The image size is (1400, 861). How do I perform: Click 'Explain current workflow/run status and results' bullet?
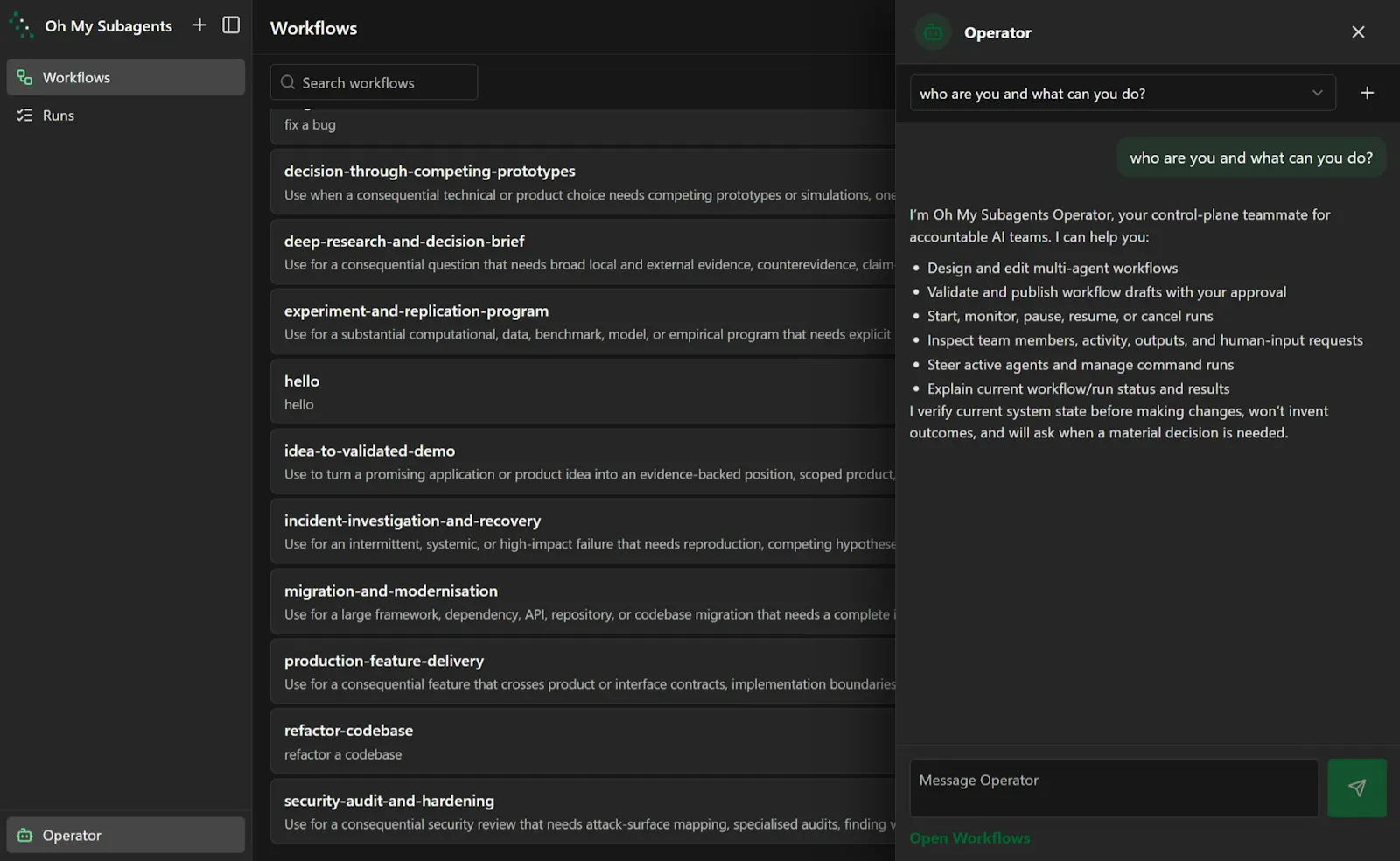1078,388
